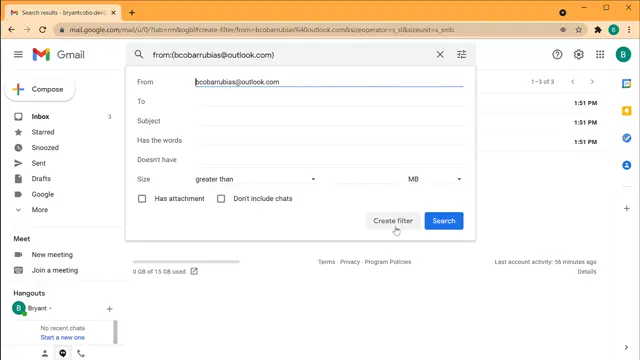Click Hangouts chat list scrollbar
This screenshot has height=360, width=640.
click(115, 332)
